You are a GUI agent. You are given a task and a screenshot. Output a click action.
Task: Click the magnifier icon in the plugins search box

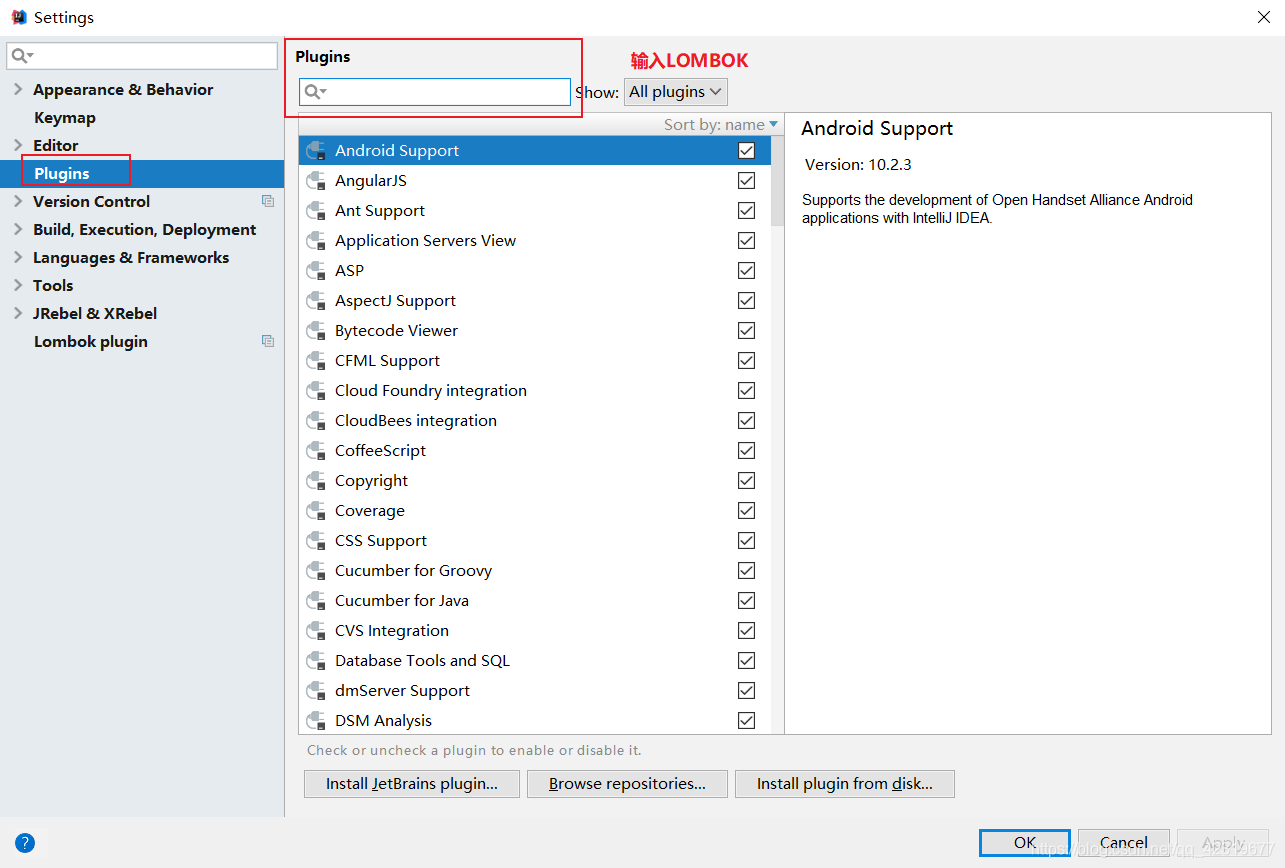point(315,92)
